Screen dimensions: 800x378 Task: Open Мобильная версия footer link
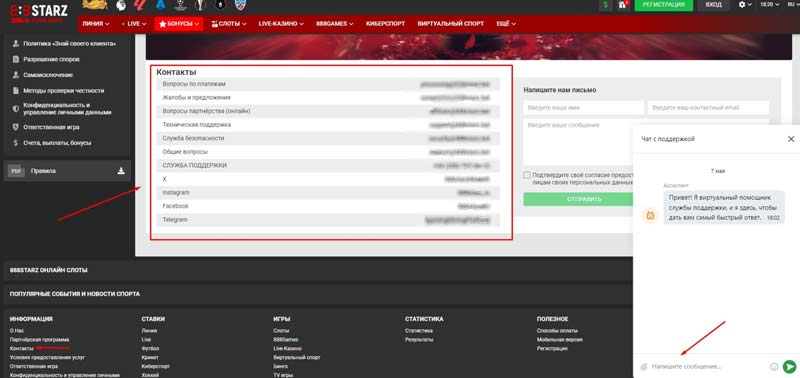click(x=560, y=340)
